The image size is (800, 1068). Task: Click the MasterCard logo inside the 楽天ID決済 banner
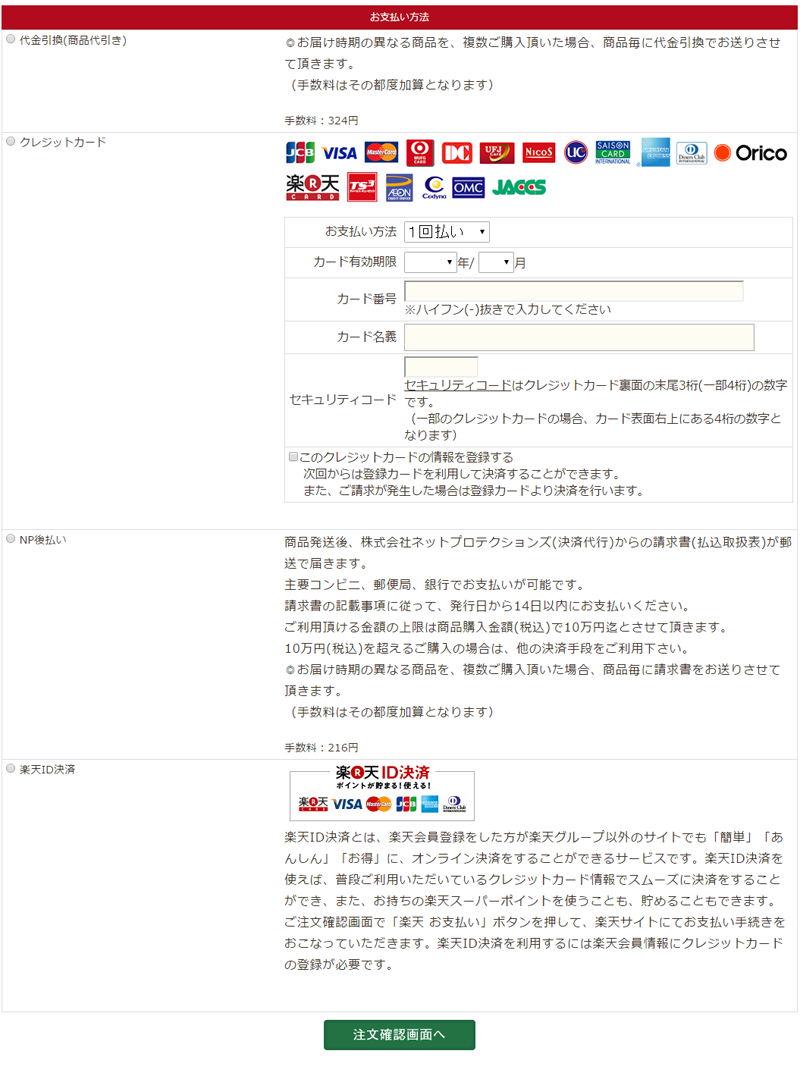point(379,804)
